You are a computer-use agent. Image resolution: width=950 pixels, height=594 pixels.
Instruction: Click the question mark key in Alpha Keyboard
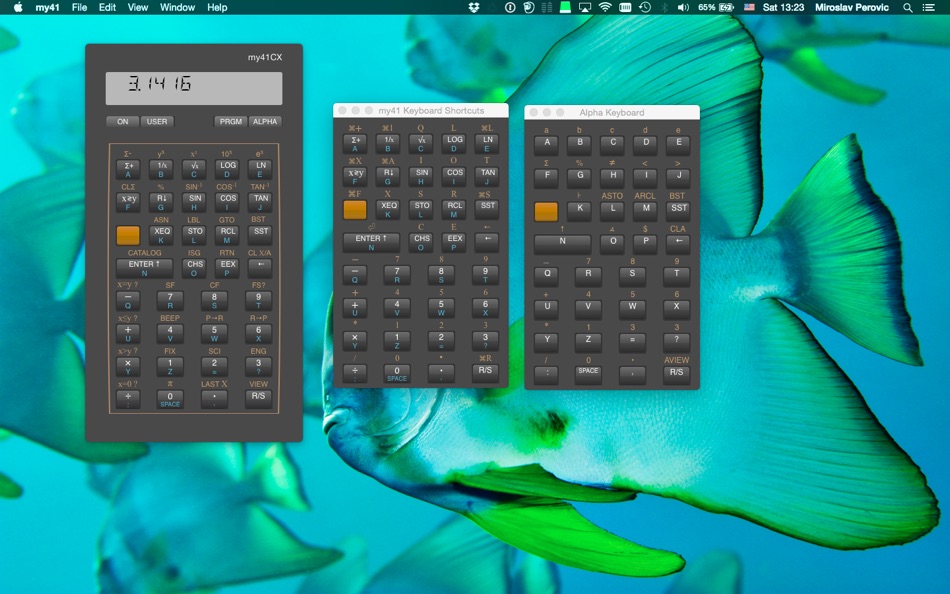677,343
